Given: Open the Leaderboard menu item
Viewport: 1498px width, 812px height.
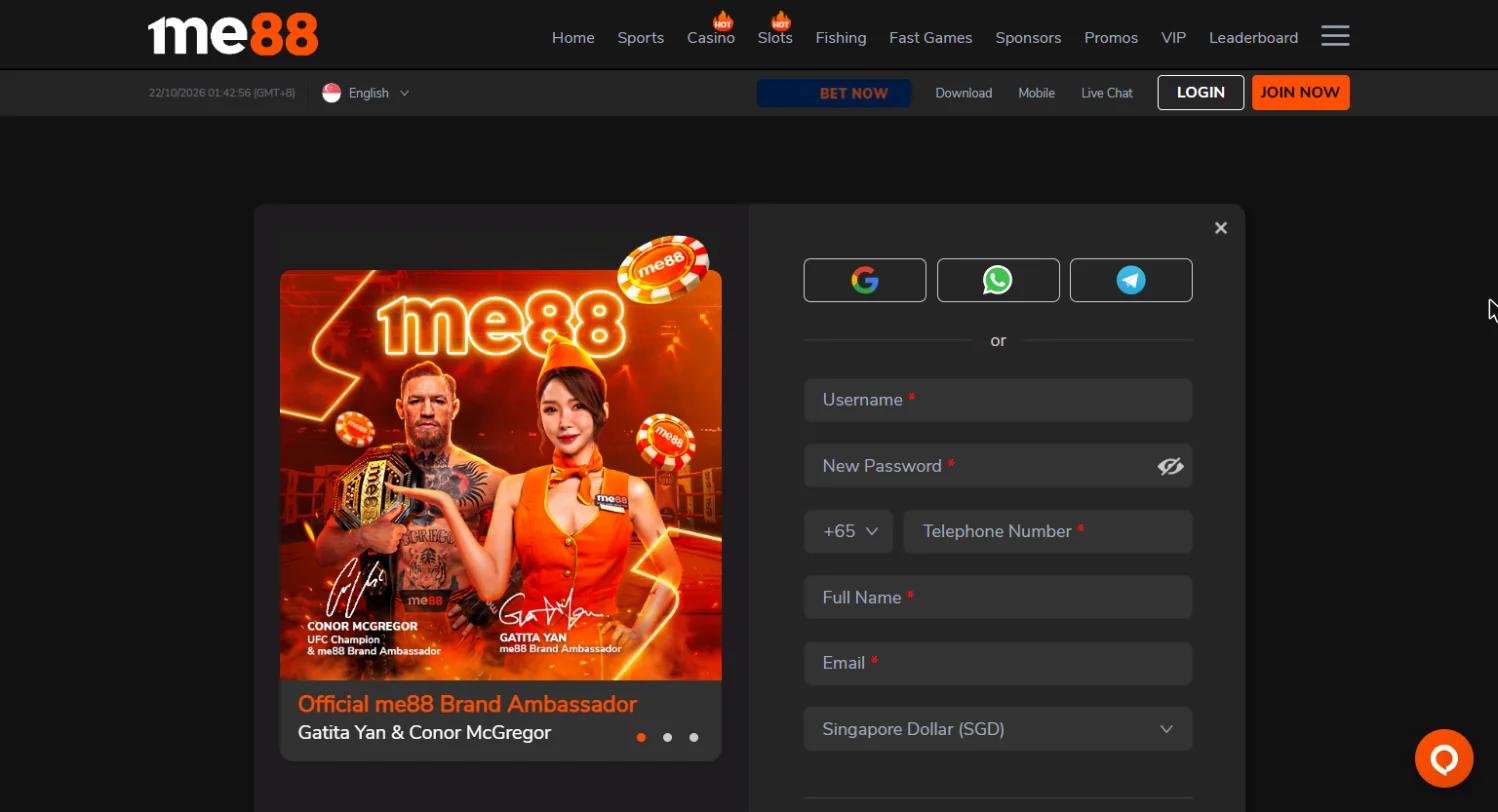Looking at the screenshot, I should click(1254, 38).
